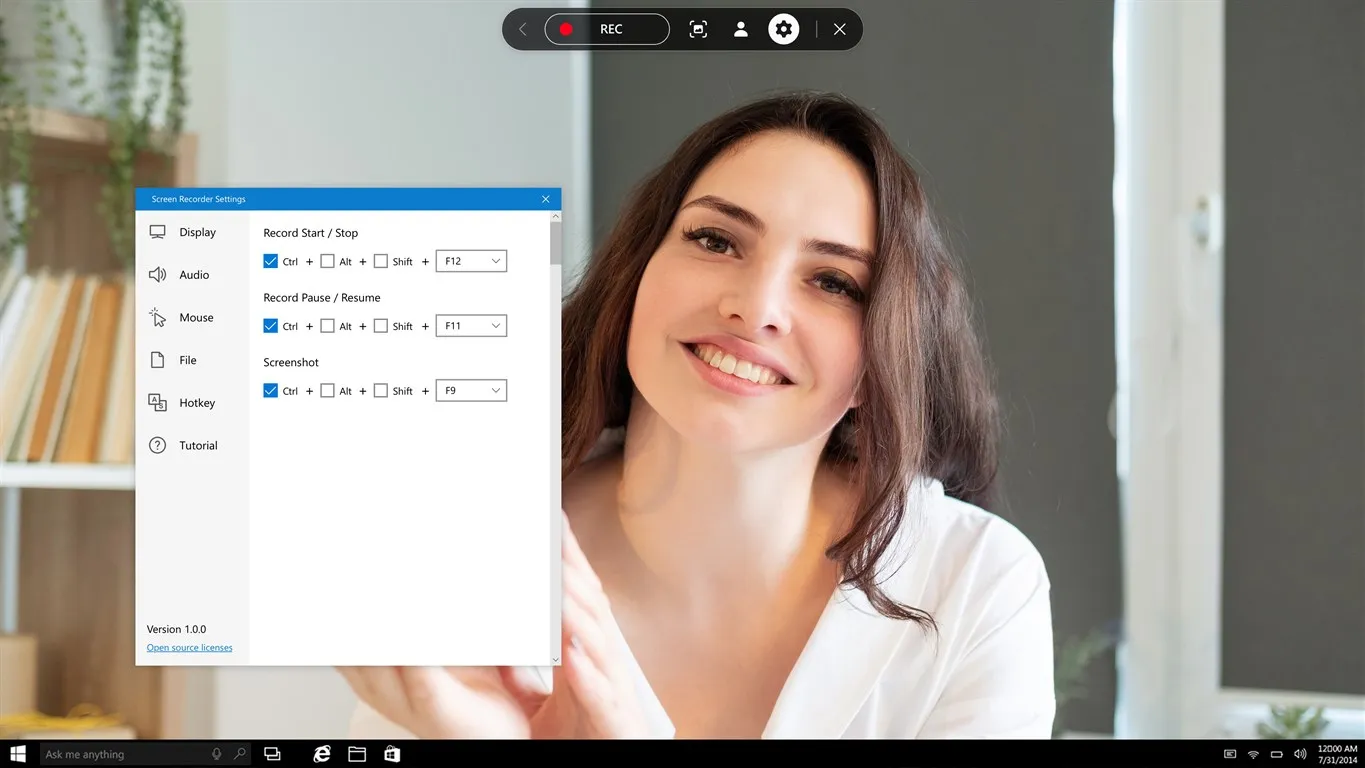Open source licenses link
The image size is (1365, 768).
pyautogui.click(x=189, y=647)
